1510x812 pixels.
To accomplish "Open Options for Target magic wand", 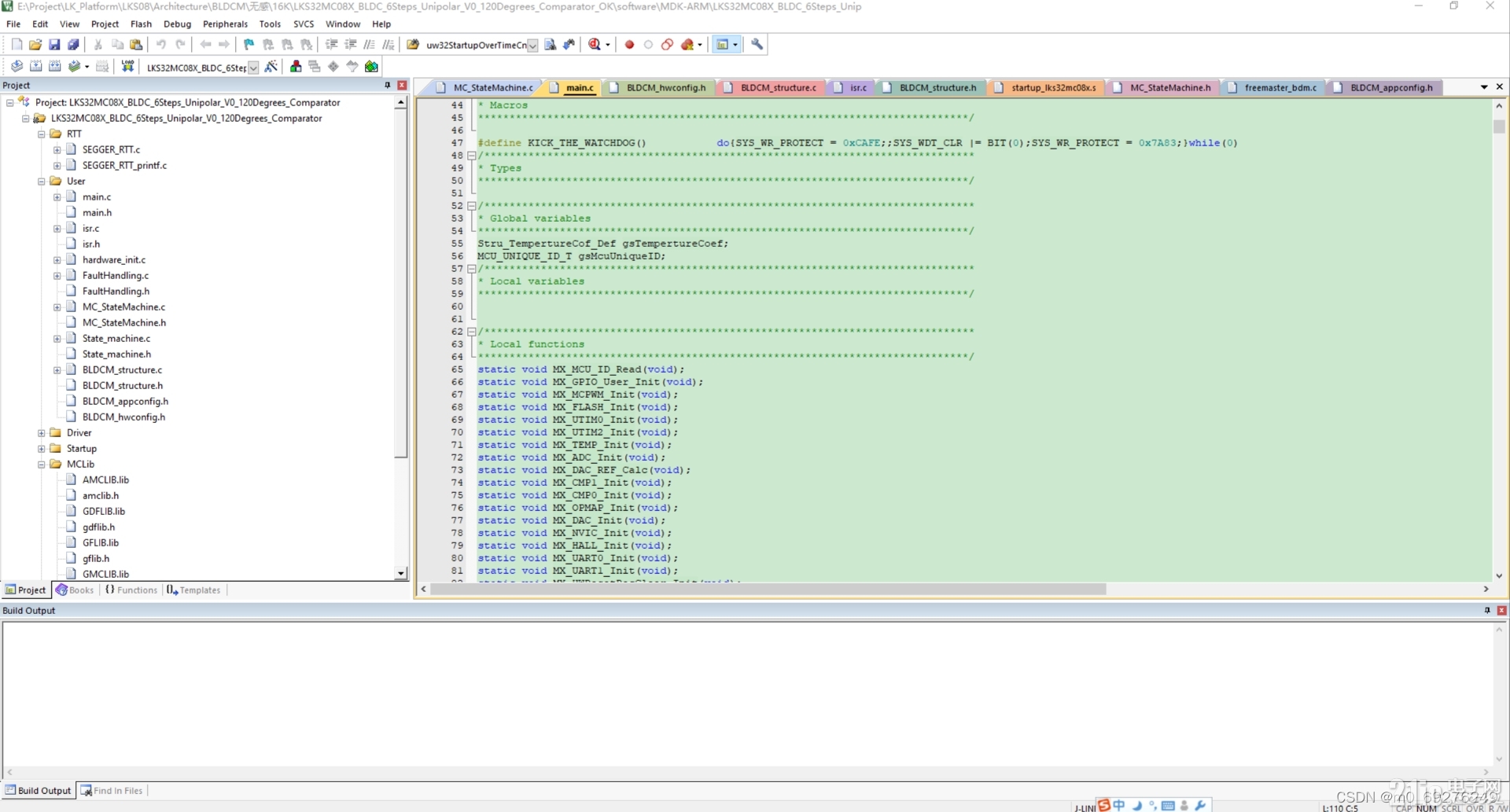I will click(x=271, y=67).
